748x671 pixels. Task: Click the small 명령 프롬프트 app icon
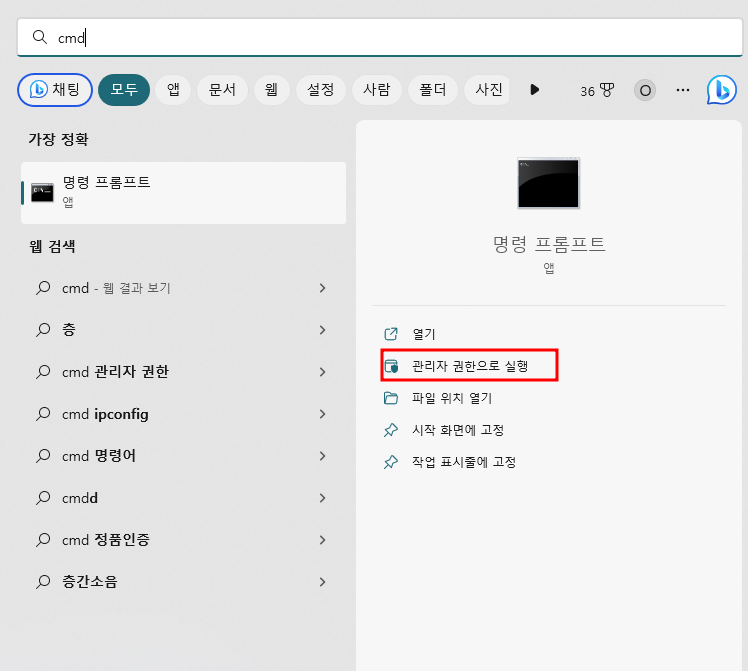tap(42, 193)
